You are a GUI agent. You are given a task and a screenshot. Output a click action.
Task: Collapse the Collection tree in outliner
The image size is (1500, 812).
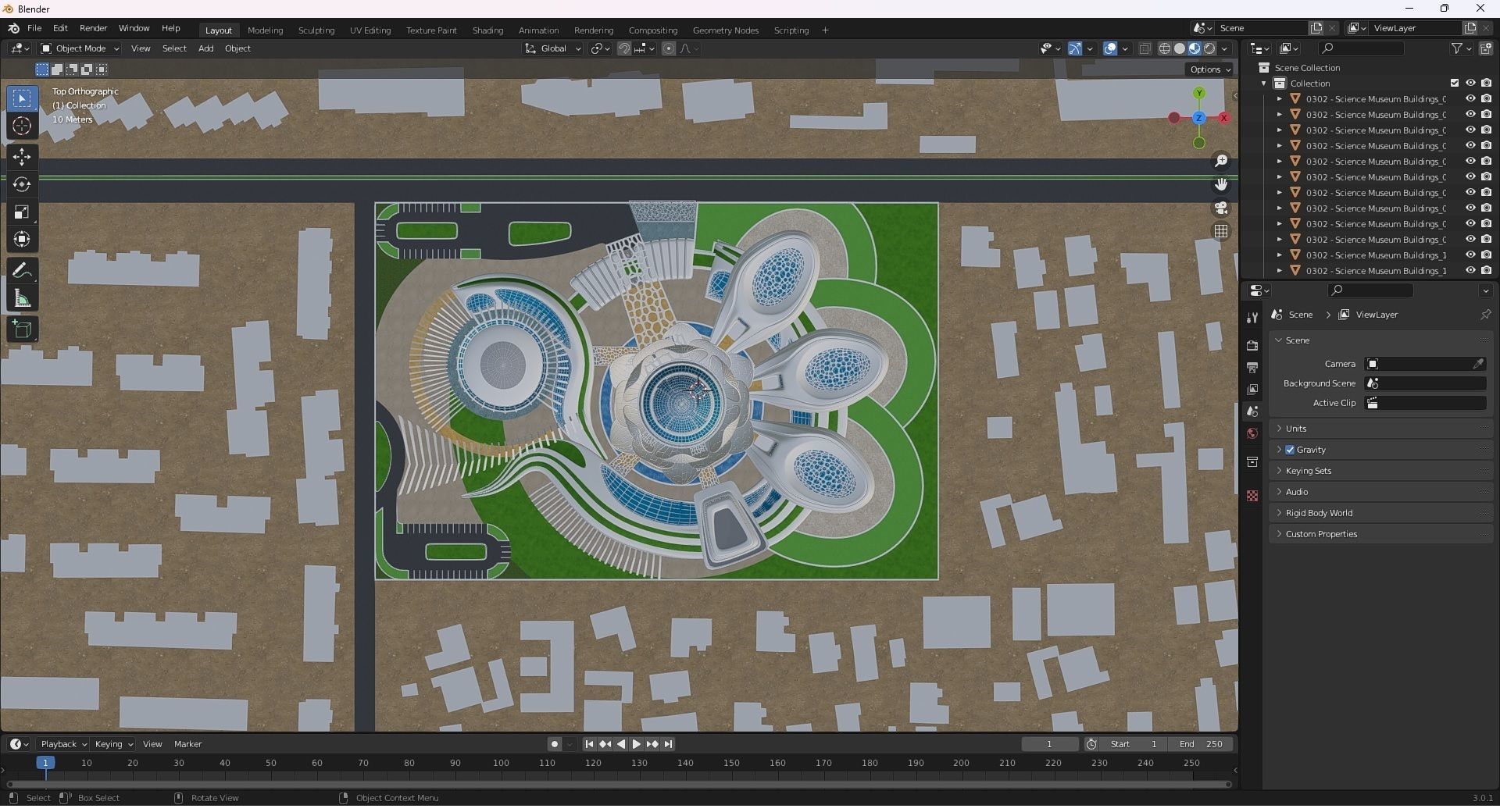point(1264,84)
